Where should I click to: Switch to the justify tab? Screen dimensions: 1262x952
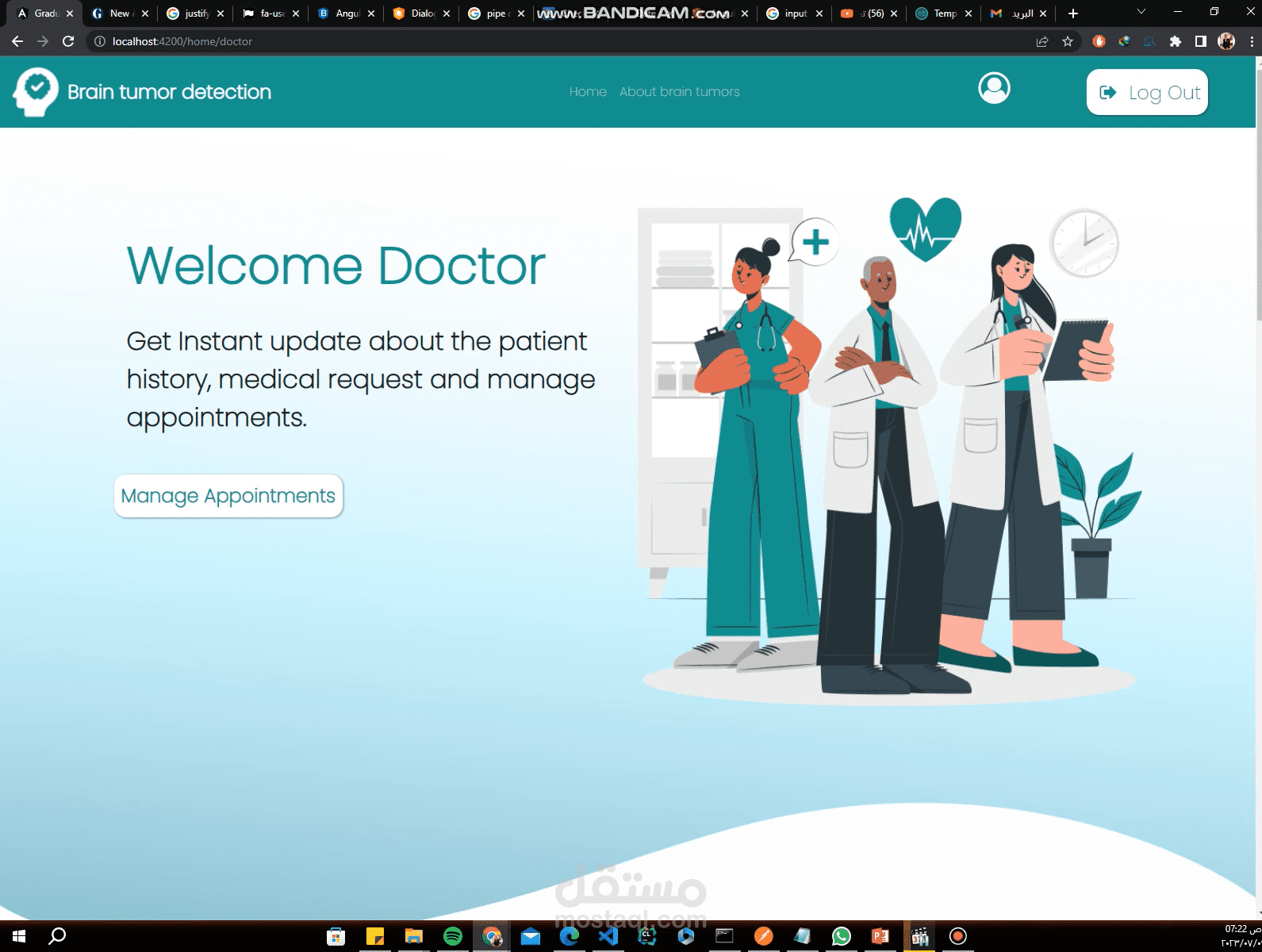point(195,13)
